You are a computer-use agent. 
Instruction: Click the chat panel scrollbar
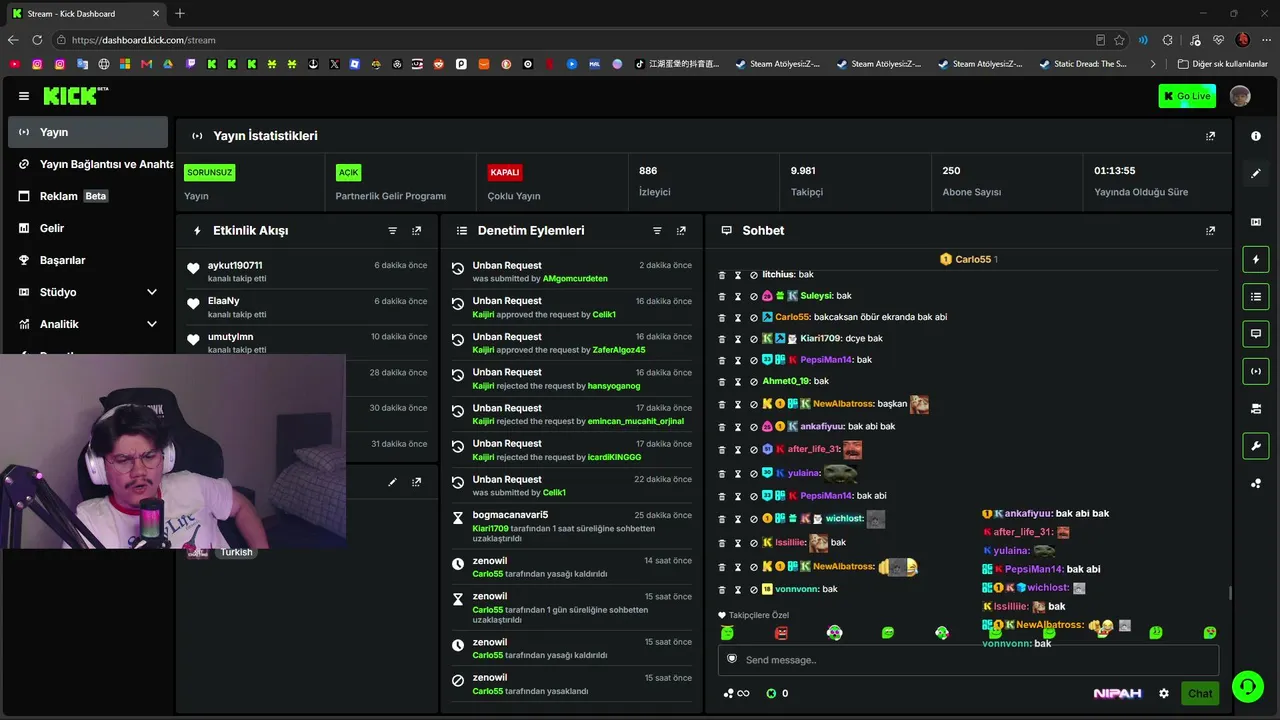[1230, 593]
